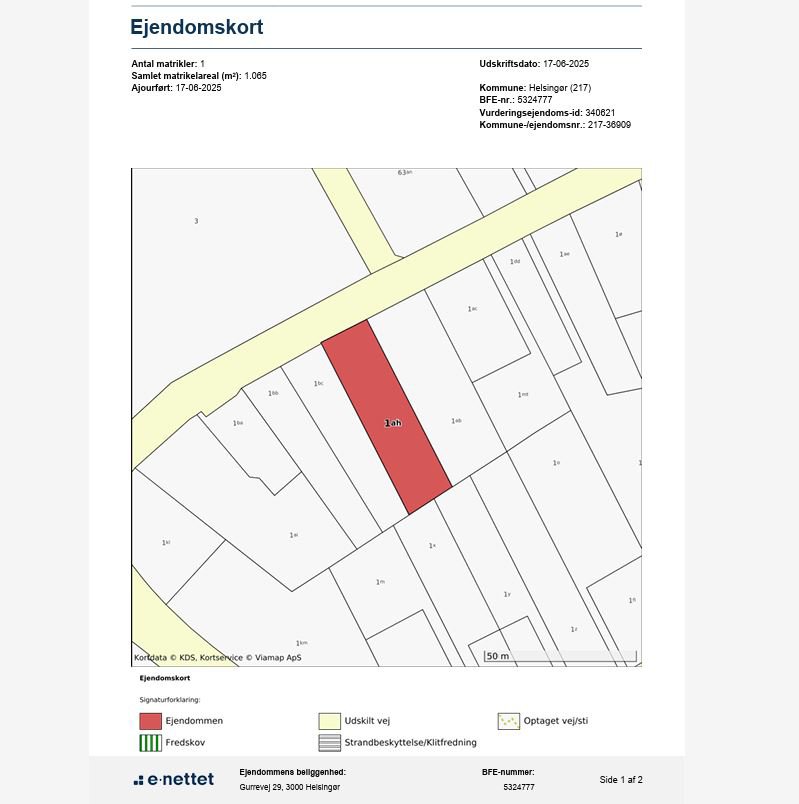Click the dotted Optaget vej/sti legend icon
This screenshot has height=804, width=799.
coord(508,721)
